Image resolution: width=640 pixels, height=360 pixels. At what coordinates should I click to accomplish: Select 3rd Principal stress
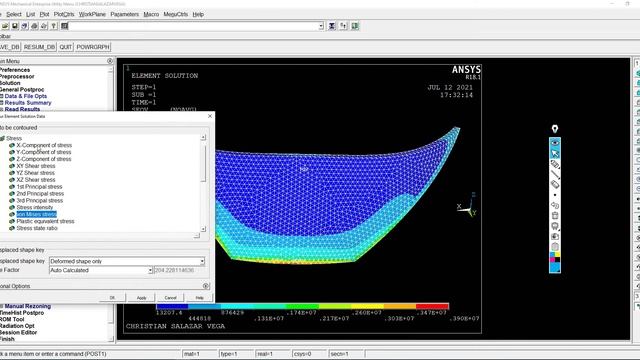[x=40, y=201]
